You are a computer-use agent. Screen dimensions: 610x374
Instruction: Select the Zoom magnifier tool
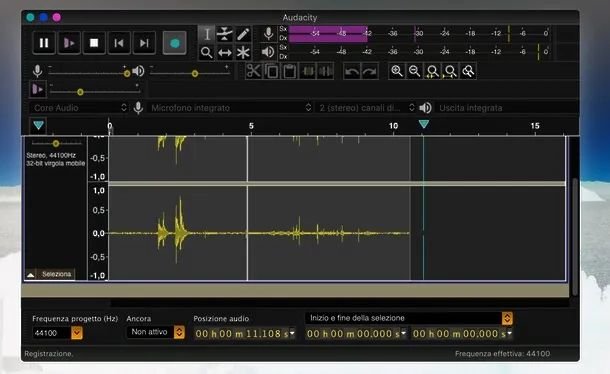coord(207,52)
